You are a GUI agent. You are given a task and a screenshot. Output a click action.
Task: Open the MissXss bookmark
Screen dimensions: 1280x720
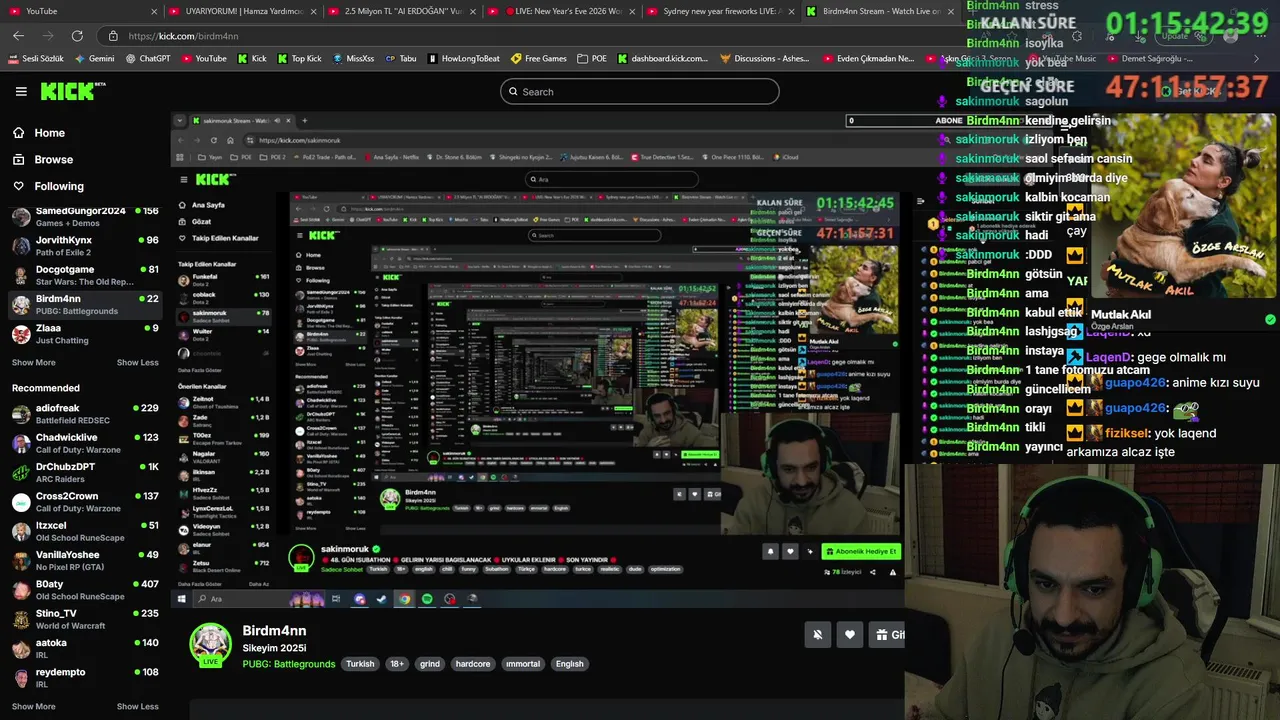pos(353,59)
